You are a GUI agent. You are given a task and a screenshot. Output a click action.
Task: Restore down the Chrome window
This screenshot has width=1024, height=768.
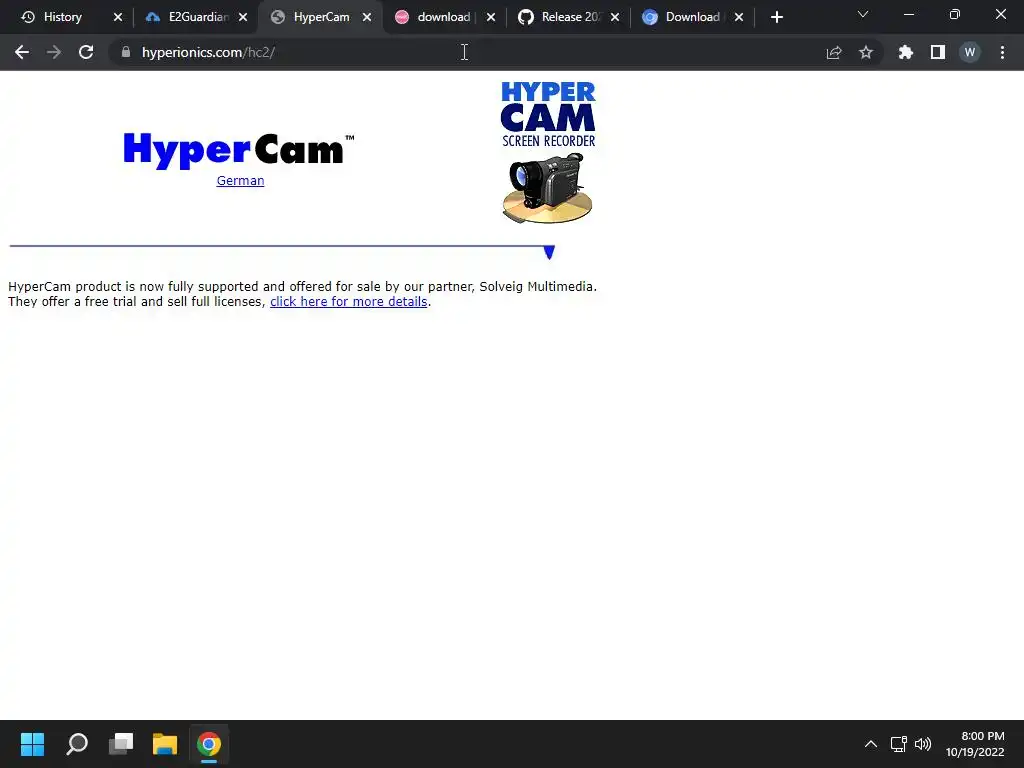click(x=955, y=14)
